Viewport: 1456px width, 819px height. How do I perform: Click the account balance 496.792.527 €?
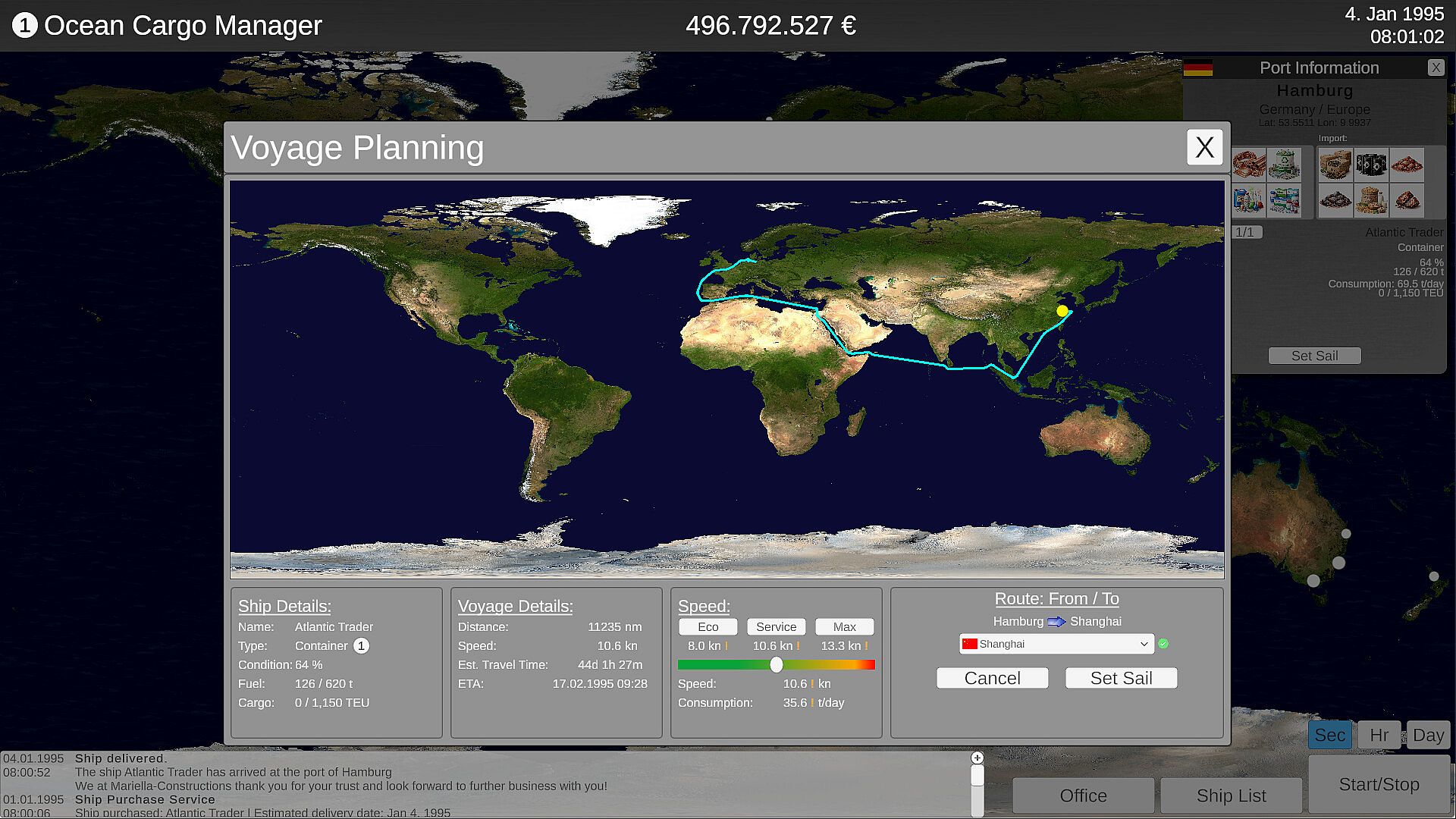click(770, 26)
